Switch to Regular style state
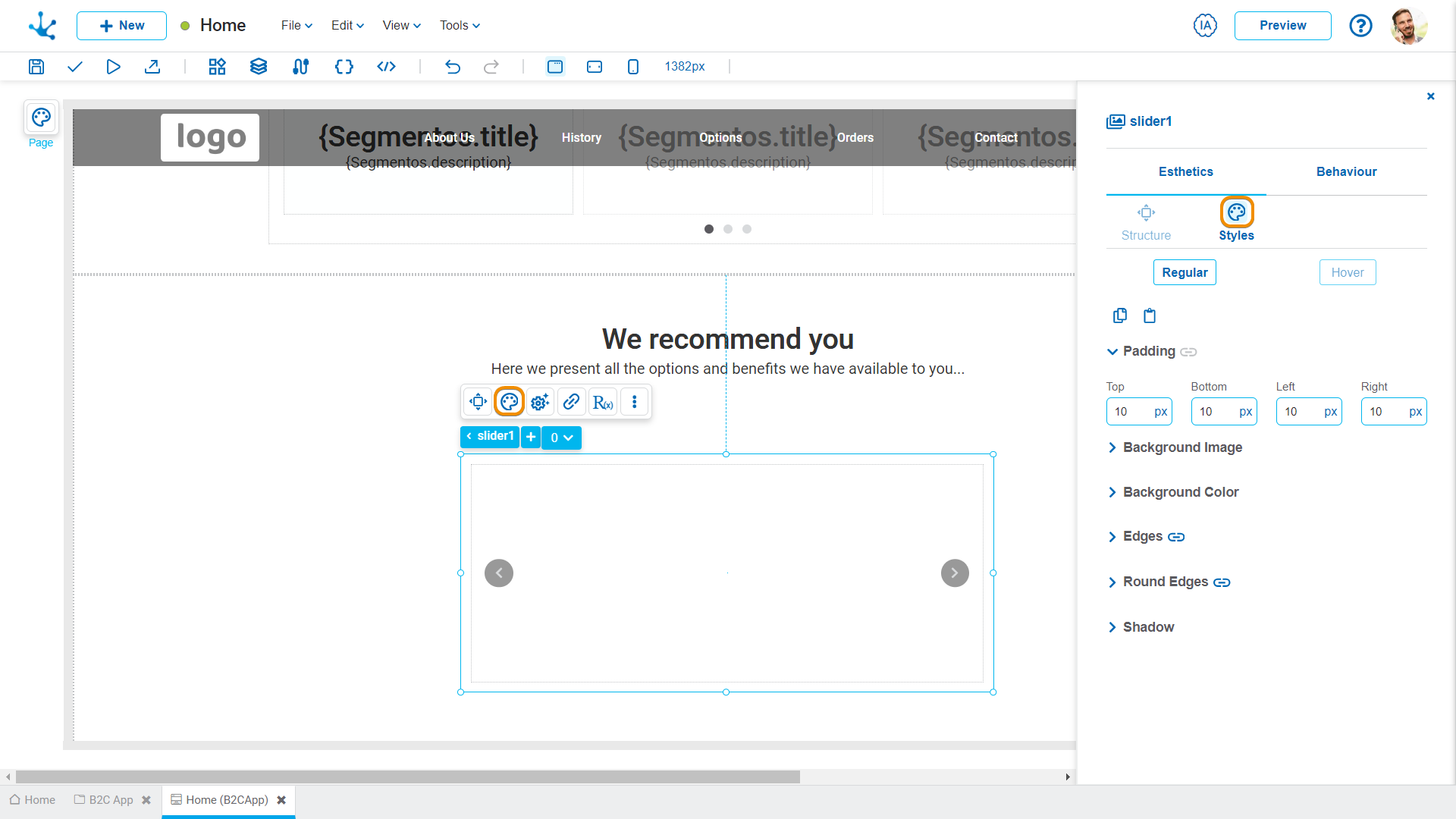 pos(1185,272)
